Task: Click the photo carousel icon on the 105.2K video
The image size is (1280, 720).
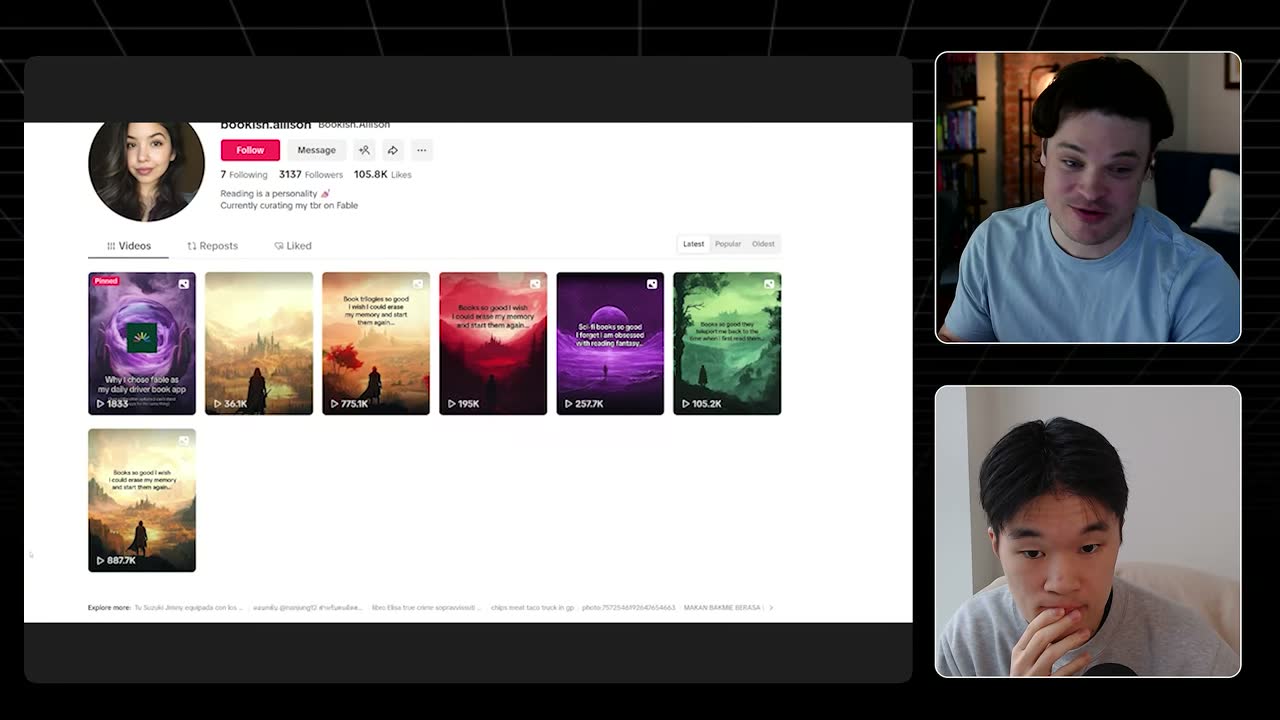Action: (769, 284)
